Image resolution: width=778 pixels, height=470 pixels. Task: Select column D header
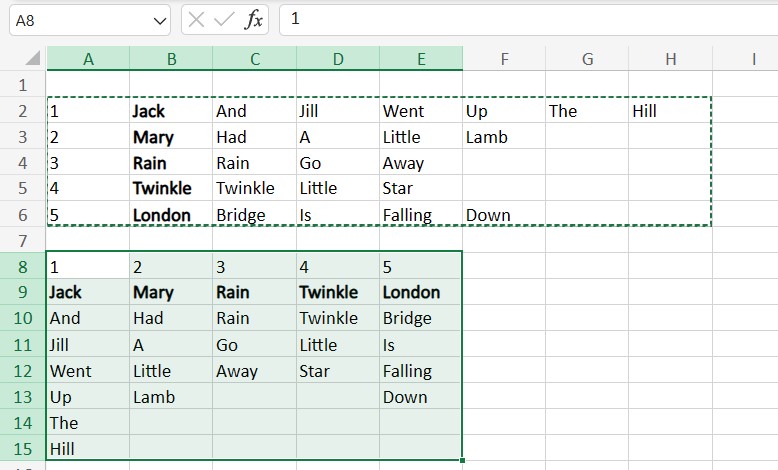click(338, 59)
